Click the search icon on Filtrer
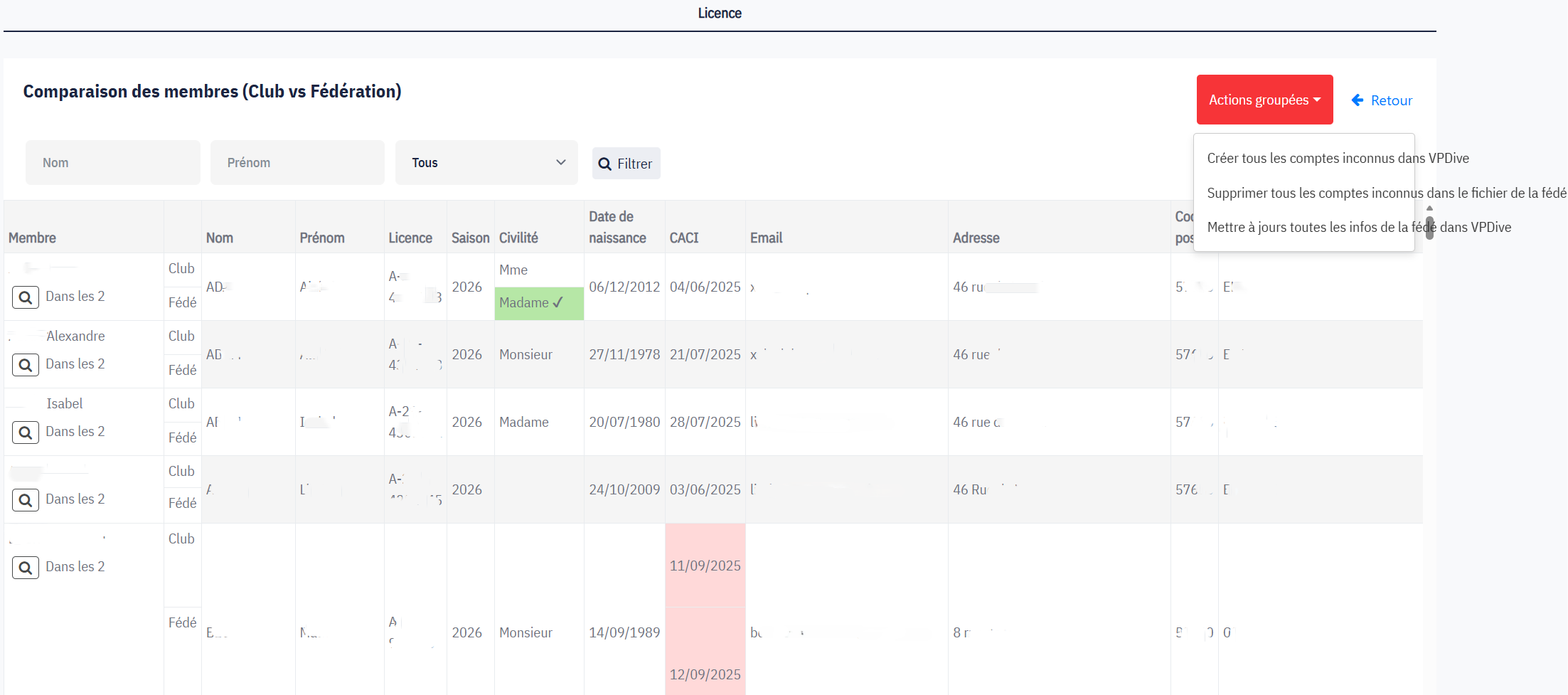 click(604, 164)
